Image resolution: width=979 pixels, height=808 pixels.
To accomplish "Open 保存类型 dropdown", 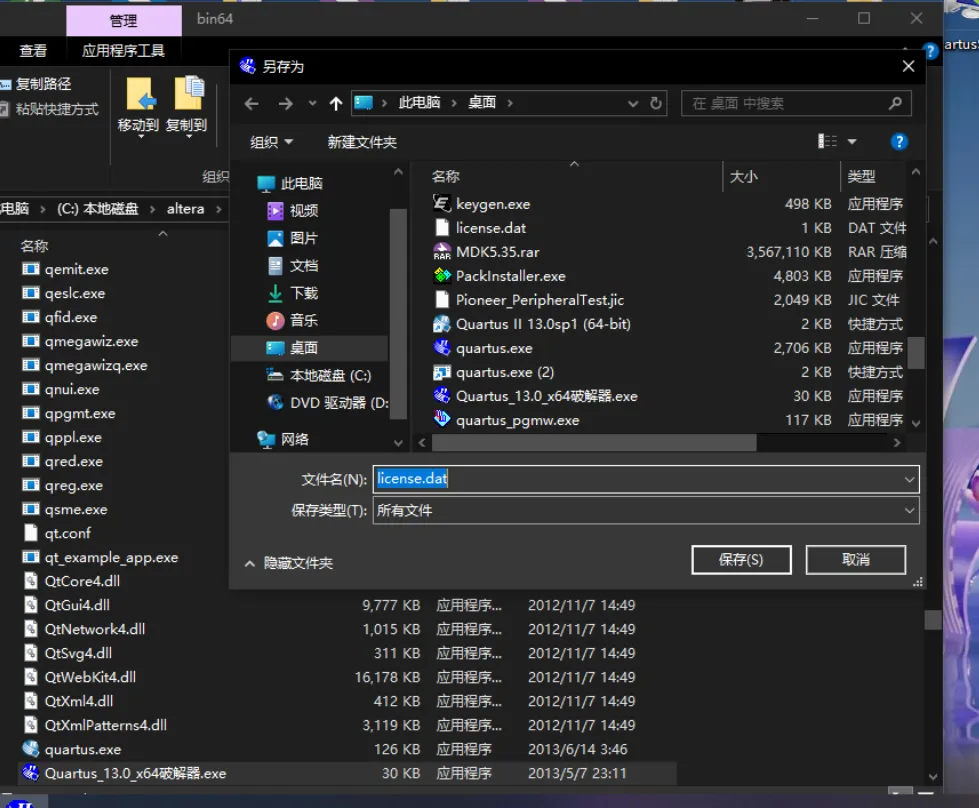I will tap(646, 511).
